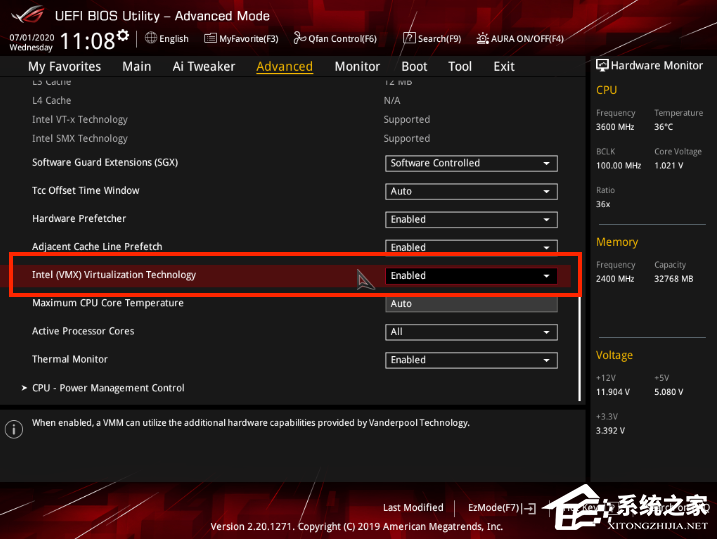Click the 11:08 clock display
Screen dimensions: 717x539
[87, 41]
